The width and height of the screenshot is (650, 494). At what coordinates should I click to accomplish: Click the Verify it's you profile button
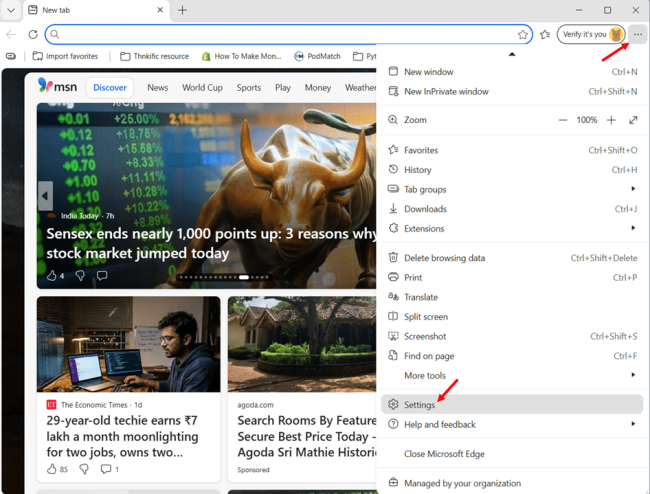coord(591,34)
